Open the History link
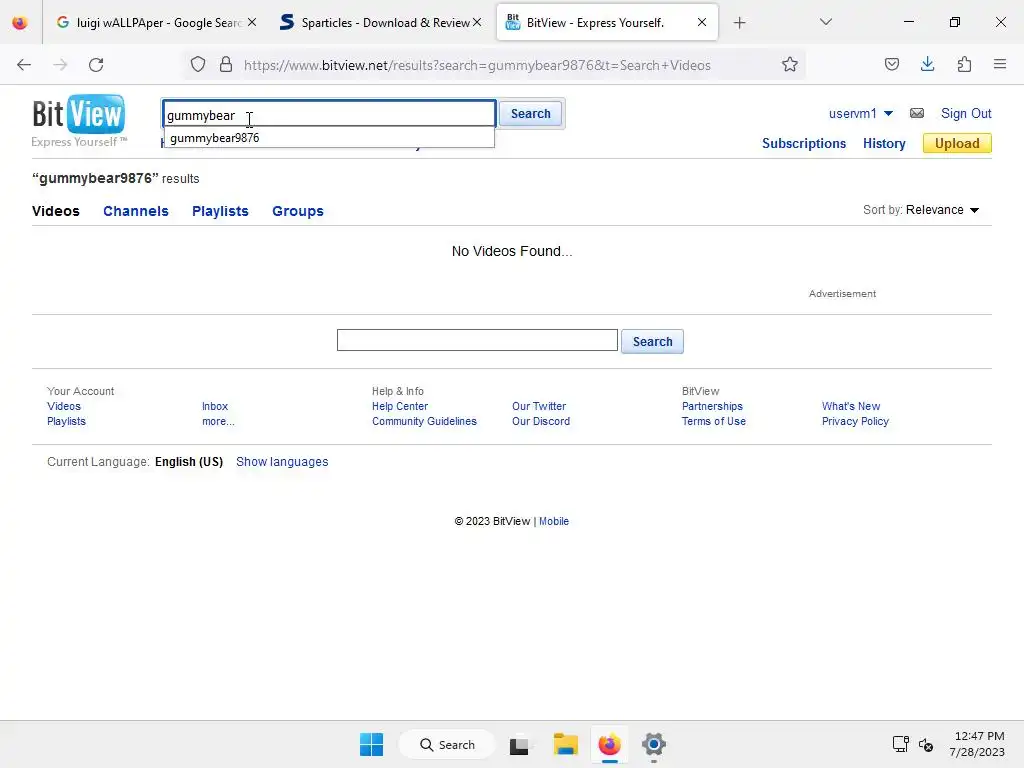1024x768 pixels. tap(884, 144)
